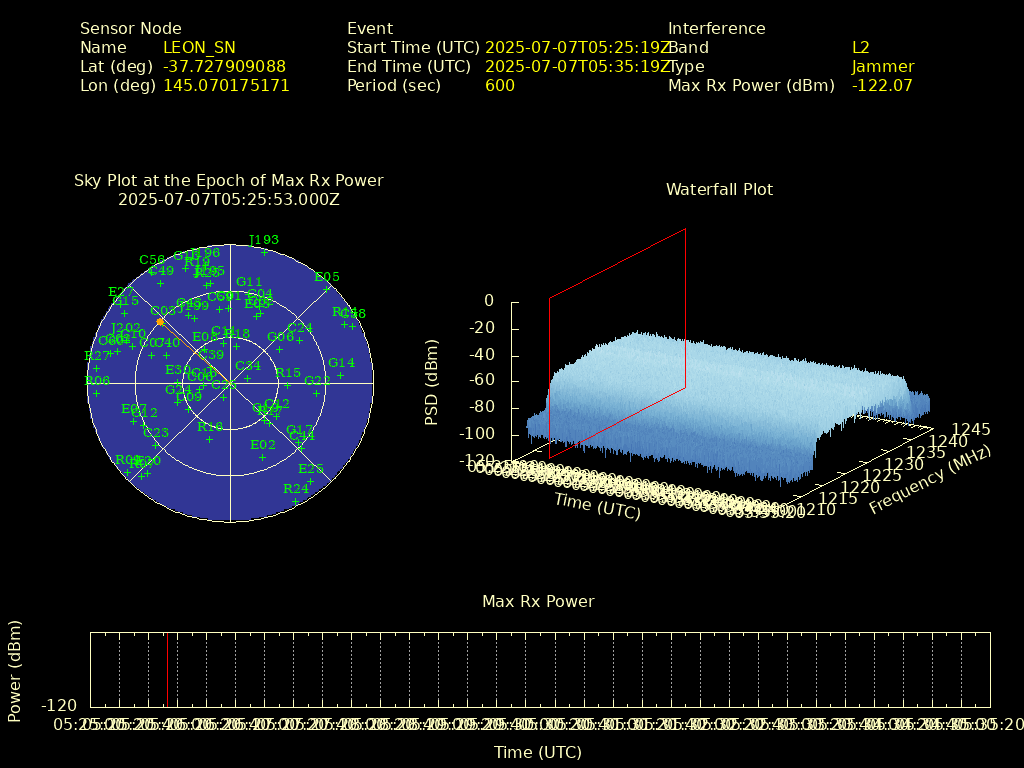The image size is (1024, 768).
Task: Click the Max Rx Power chart title
Action: pyautogui.click(x=538, y=602)
